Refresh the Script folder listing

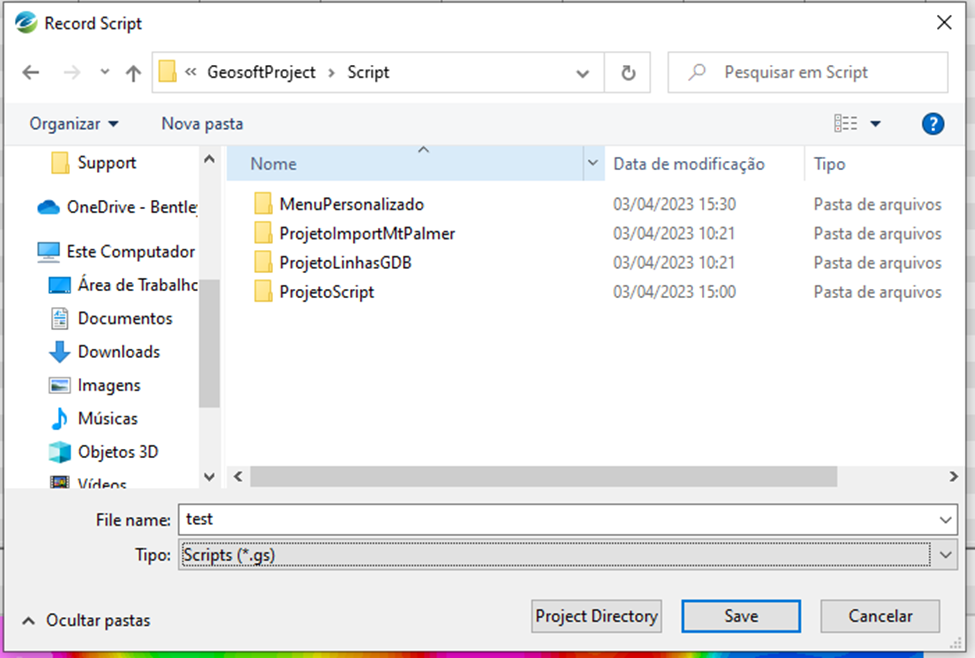pos(628,73)
